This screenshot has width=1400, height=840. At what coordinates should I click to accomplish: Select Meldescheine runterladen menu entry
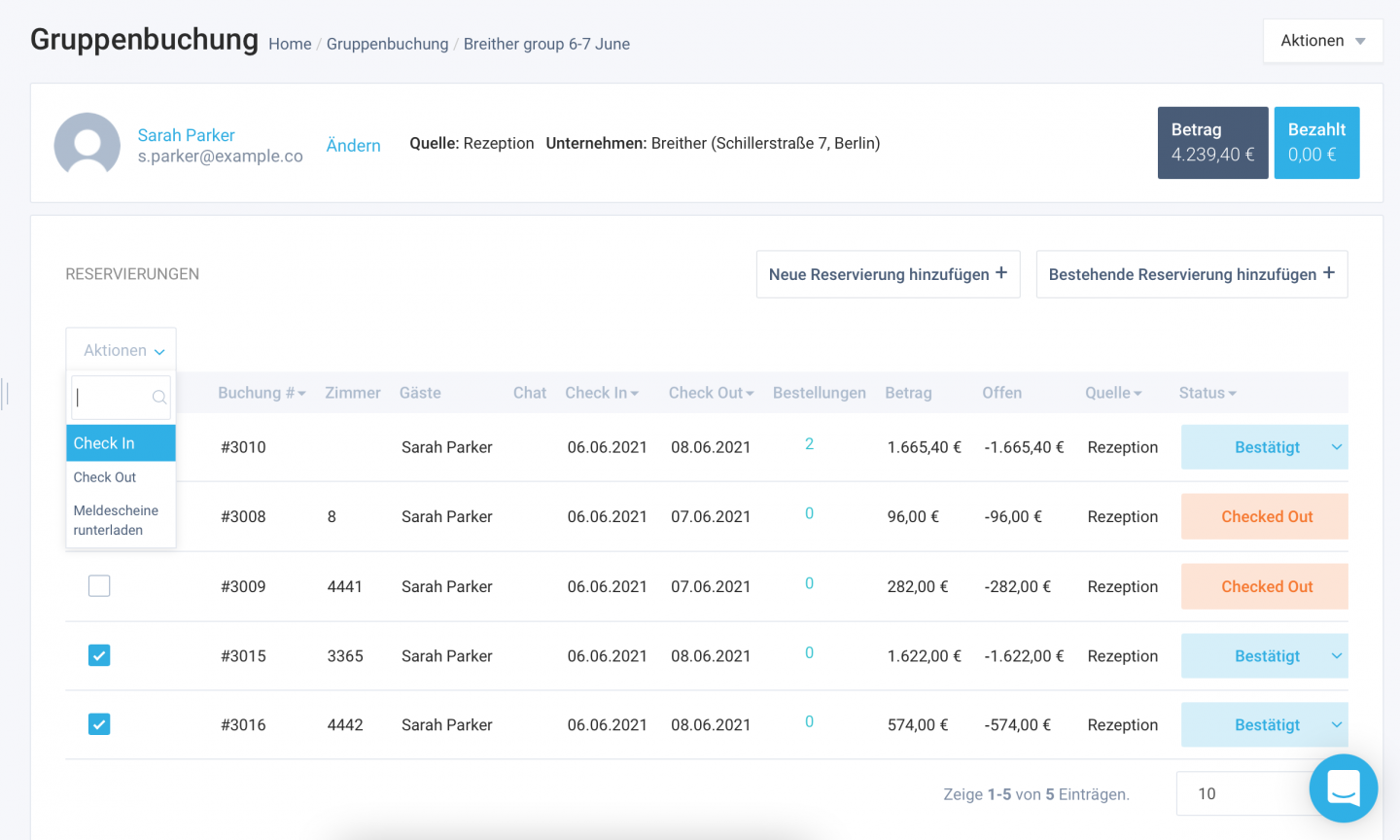(122, 520)
